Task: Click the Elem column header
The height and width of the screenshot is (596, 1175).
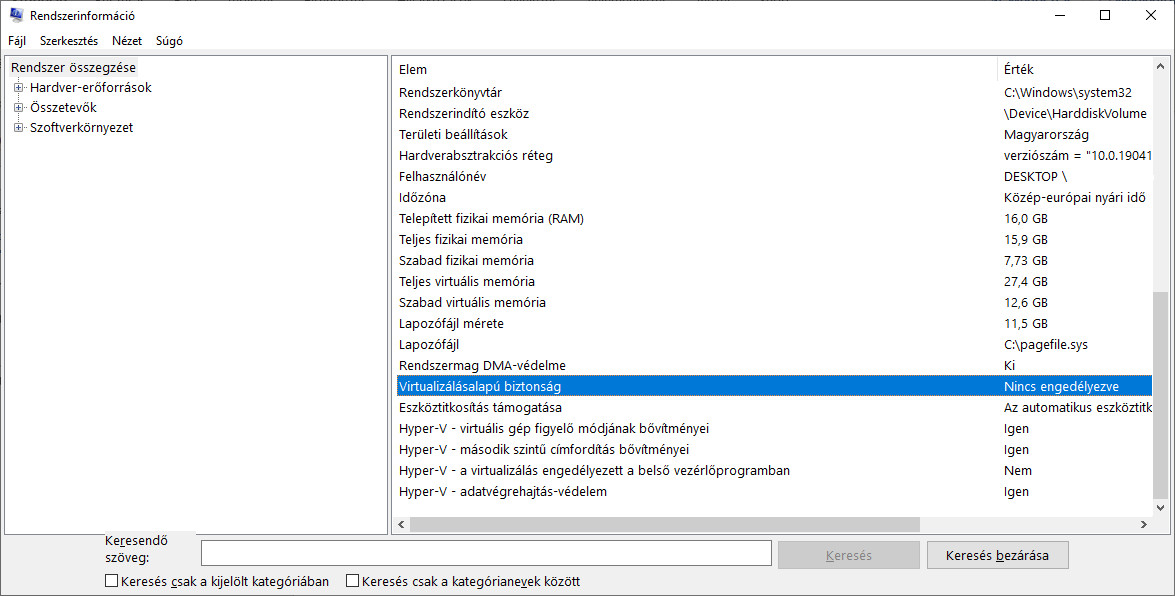Action: pos(695,70)
